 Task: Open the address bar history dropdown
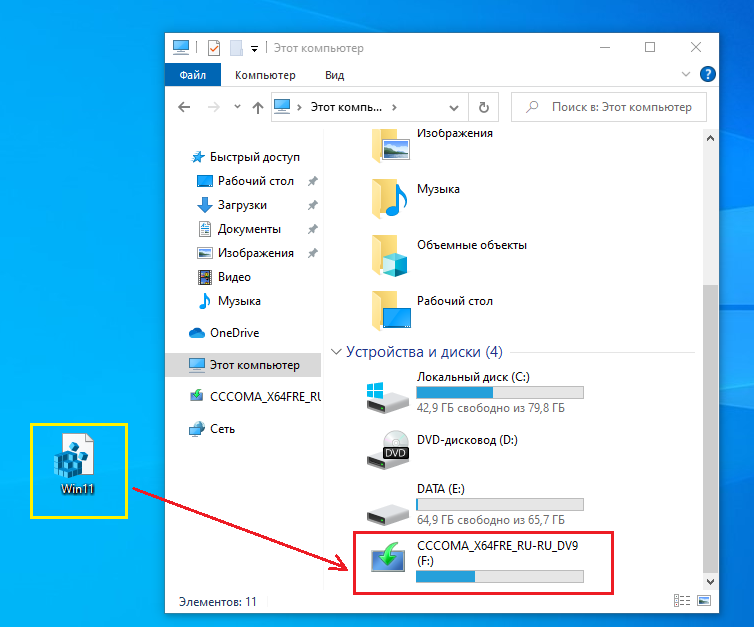coord(453,108)
